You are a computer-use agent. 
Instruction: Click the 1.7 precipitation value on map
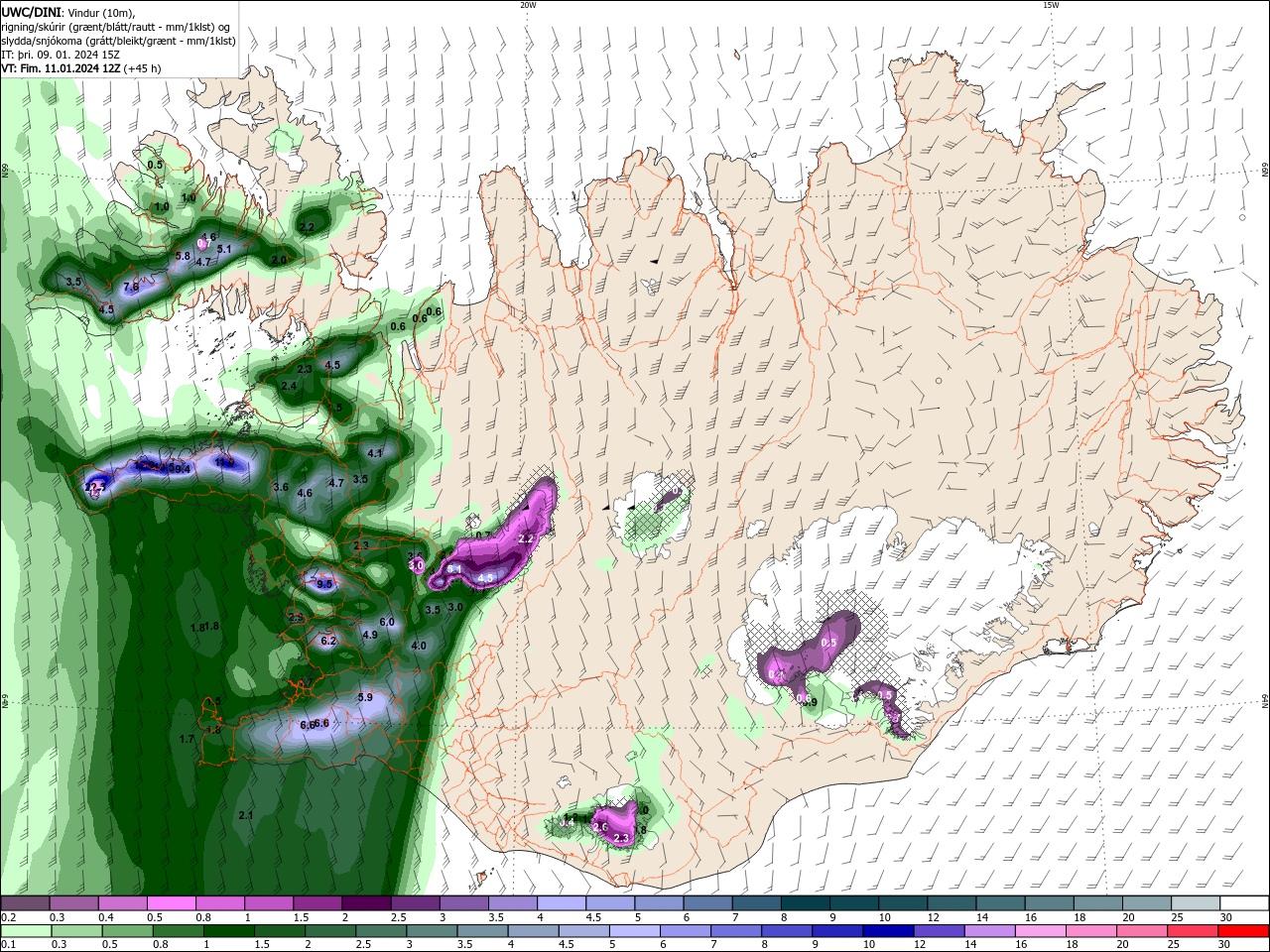pos(187,739)
